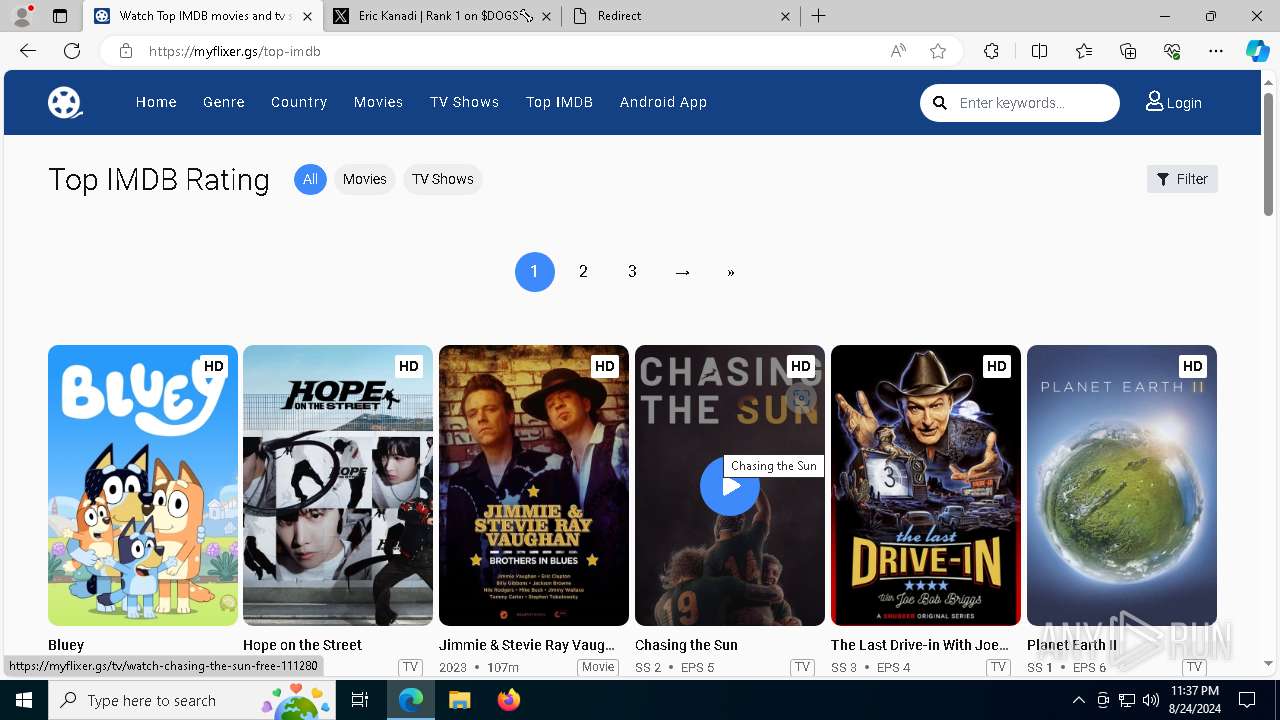Image resolution: width=1280 pixels, height=720 pixels.
Task: Open a new tab with plus
Action: point(818,16)
